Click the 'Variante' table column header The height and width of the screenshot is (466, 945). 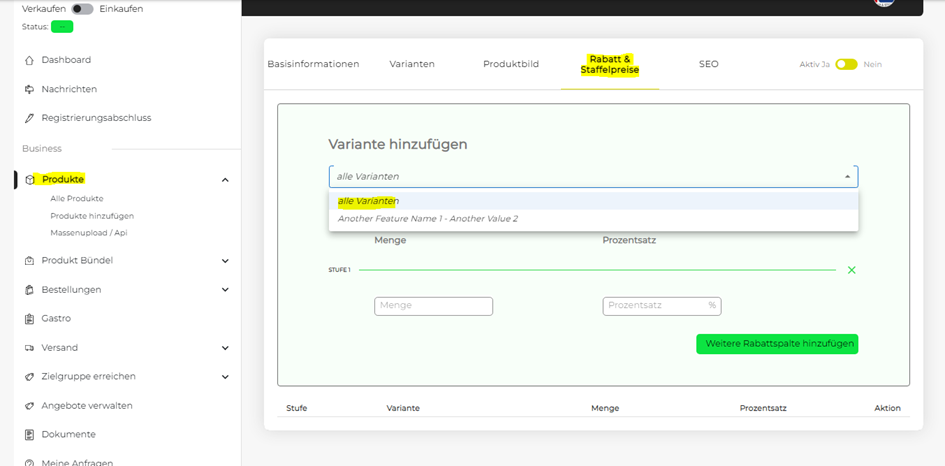pos(403,408)
